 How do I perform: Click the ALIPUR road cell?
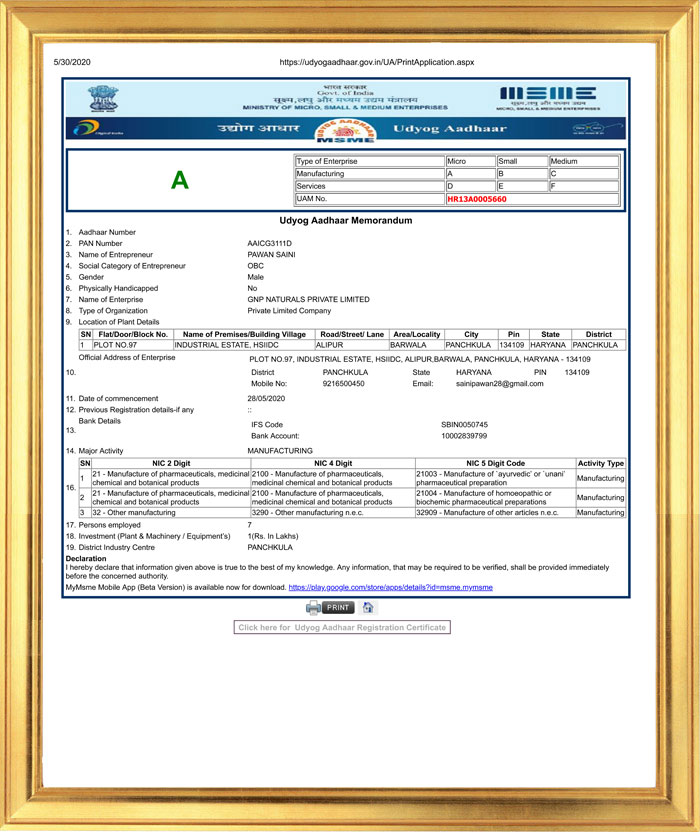coord(352,345)
